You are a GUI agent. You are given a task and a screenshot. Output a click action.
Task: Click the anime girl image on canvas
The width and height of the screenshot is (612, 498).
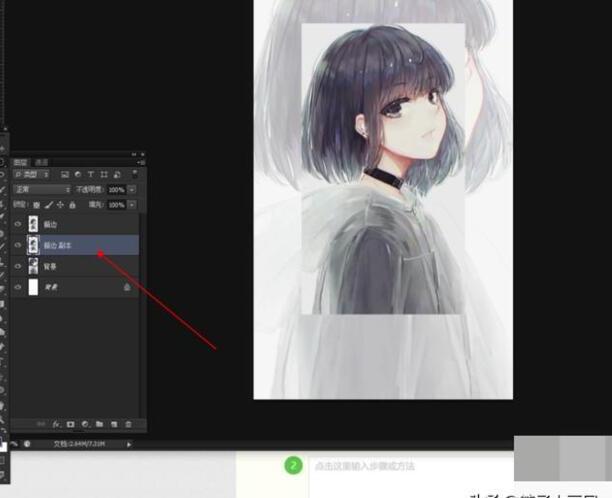coord(383,199)
